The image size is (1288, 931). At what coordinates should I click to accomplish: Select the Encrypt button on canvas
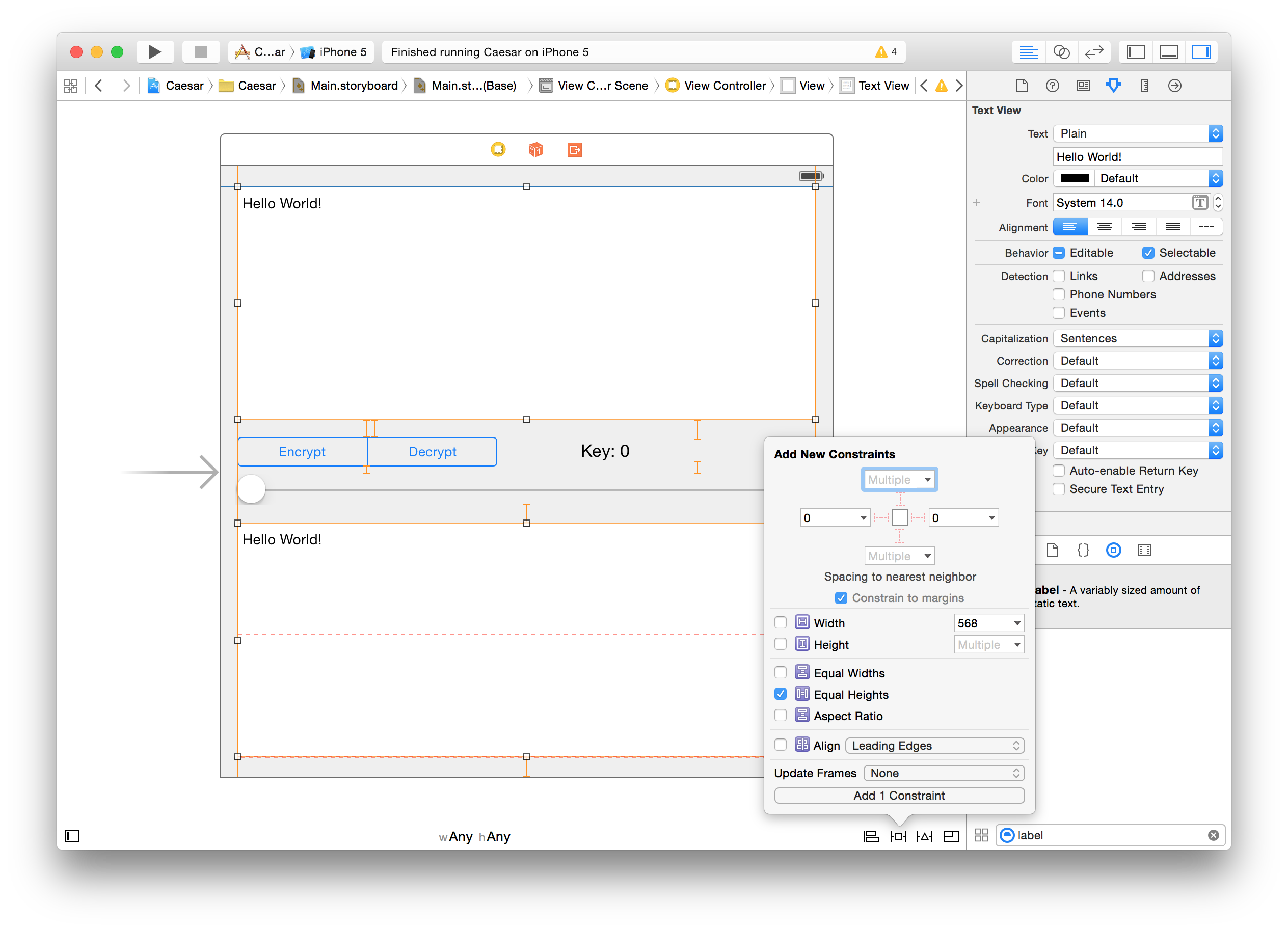coord(302,452)
